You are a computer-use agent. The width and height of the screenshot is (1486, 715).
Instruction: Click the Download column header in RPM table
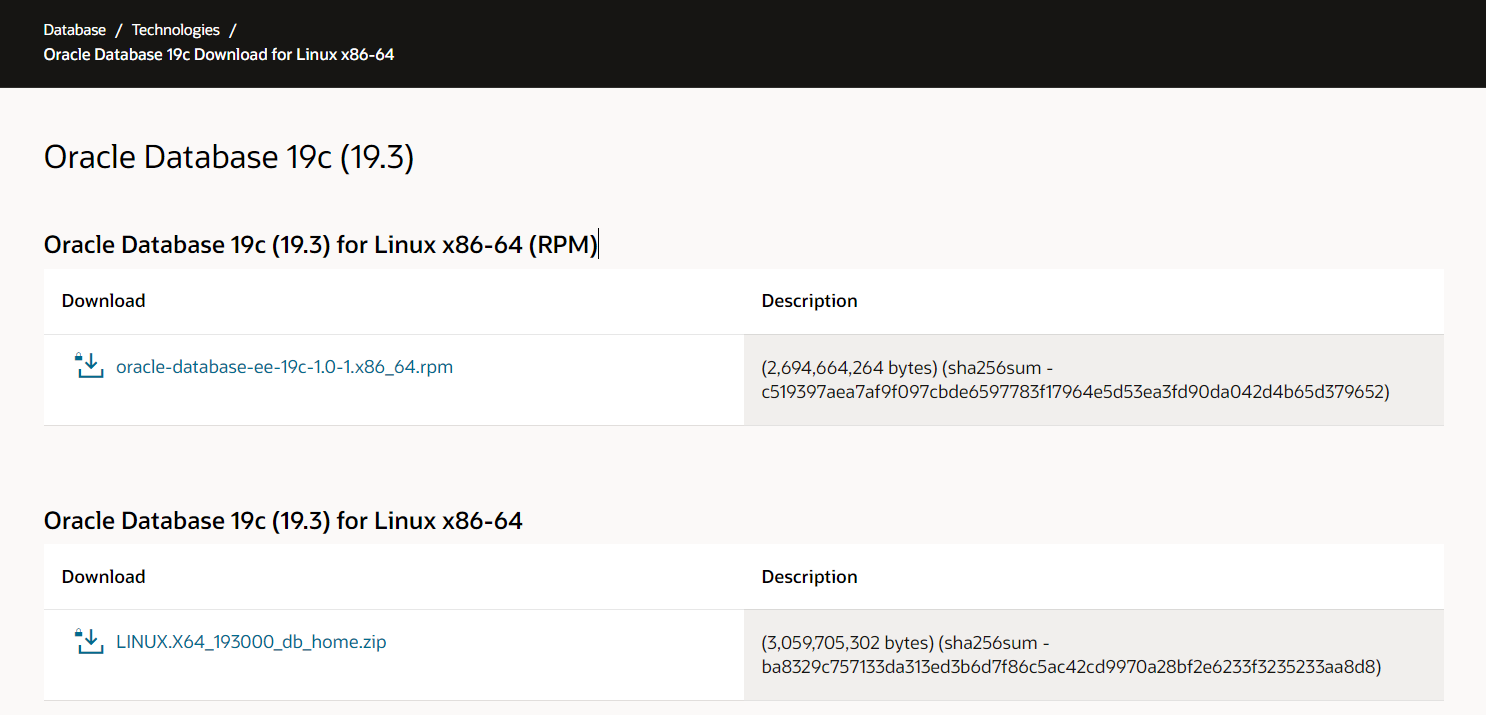tap(104, 301)
